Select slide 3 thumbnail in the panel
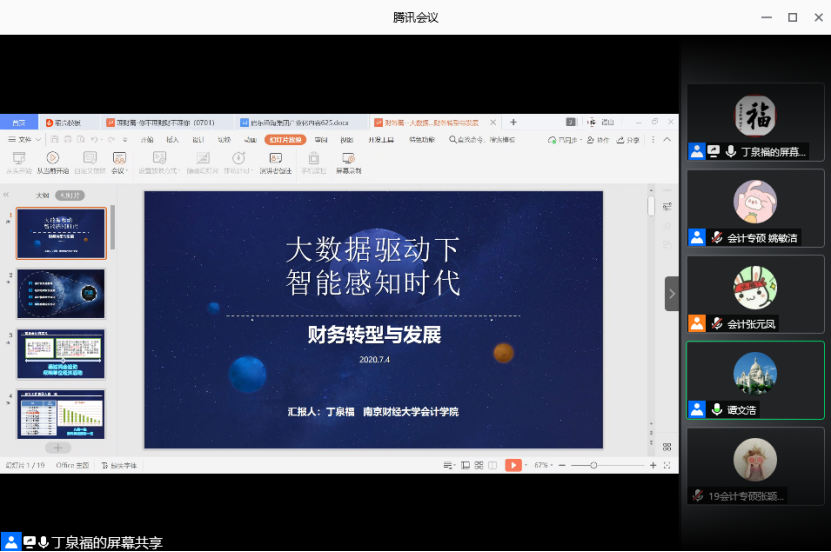 click(x=61, y=353)
